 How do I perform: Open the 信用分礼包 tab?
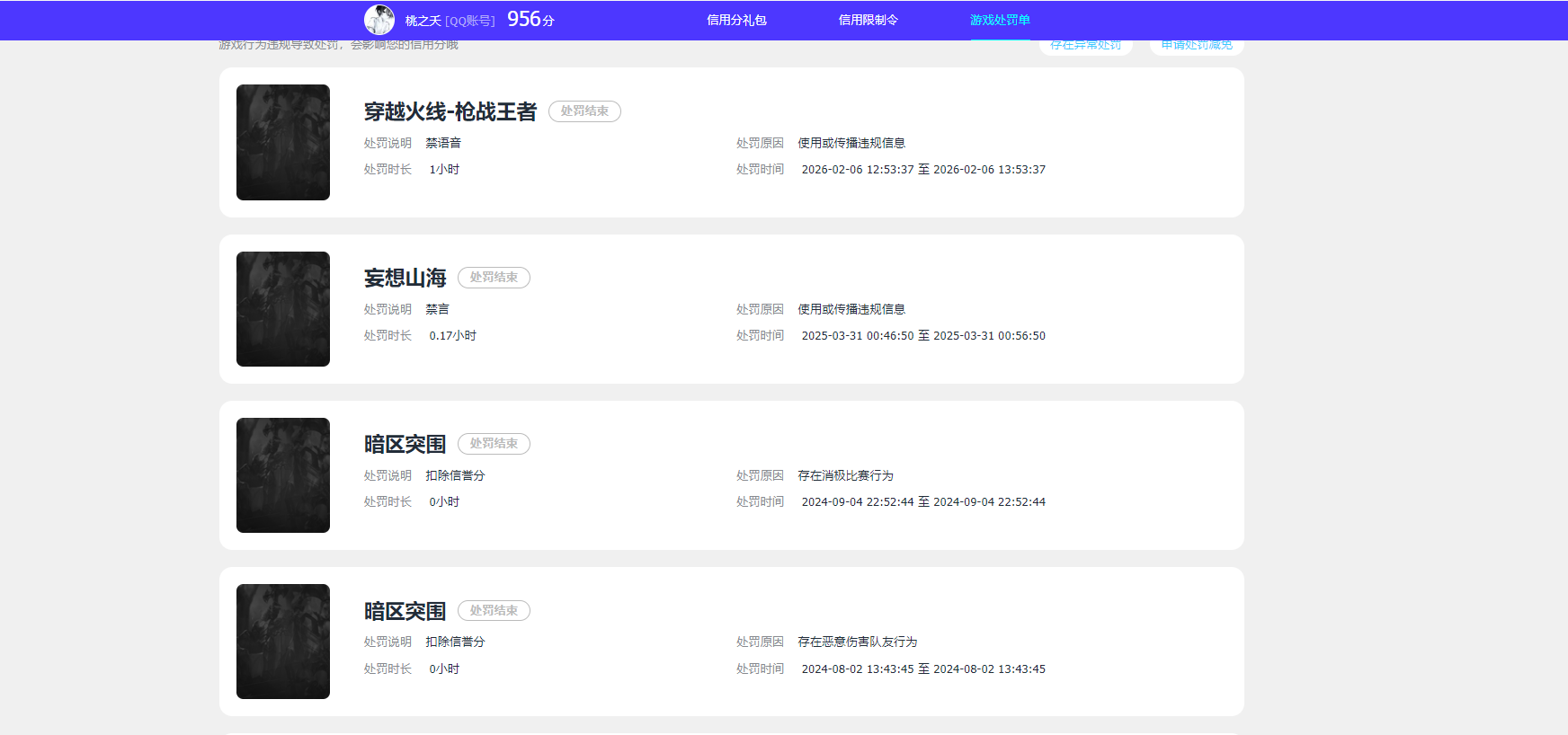point(736,20)
